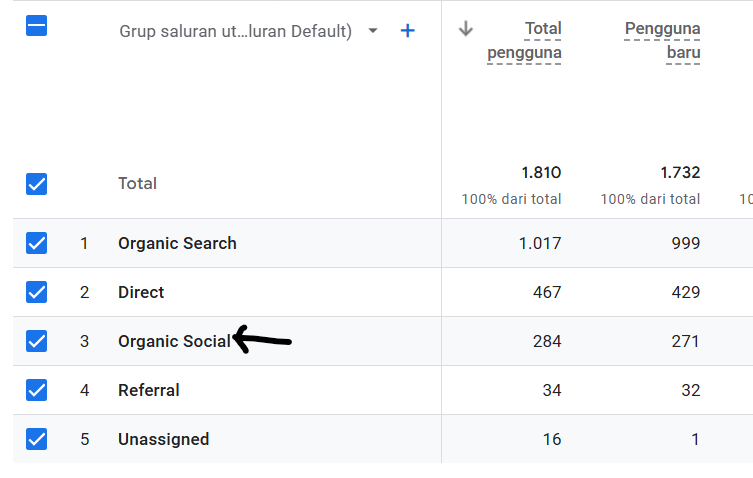This screenshot has height=478, width=753.
Task: Deselect the Organic Social row checkbox
Action: [36, 341]
